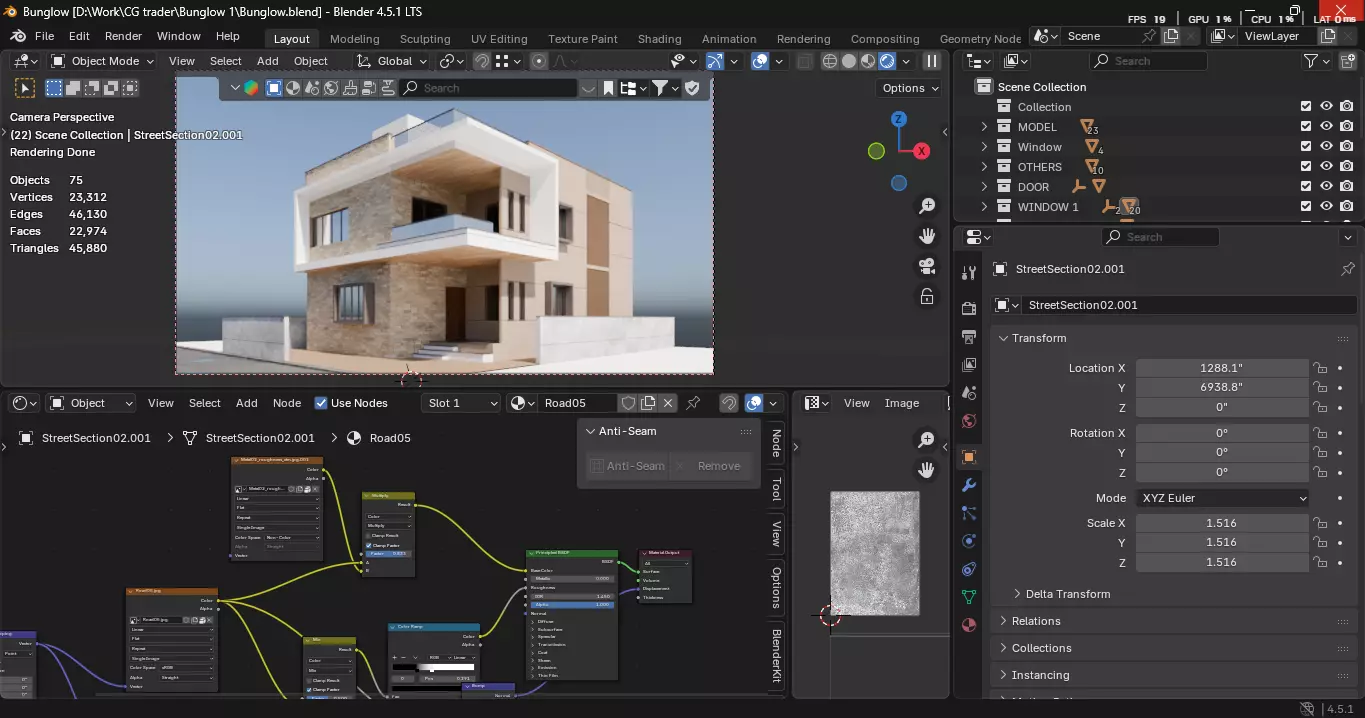
Task: Open the orange Object properties tab
Action: point(968,457)
